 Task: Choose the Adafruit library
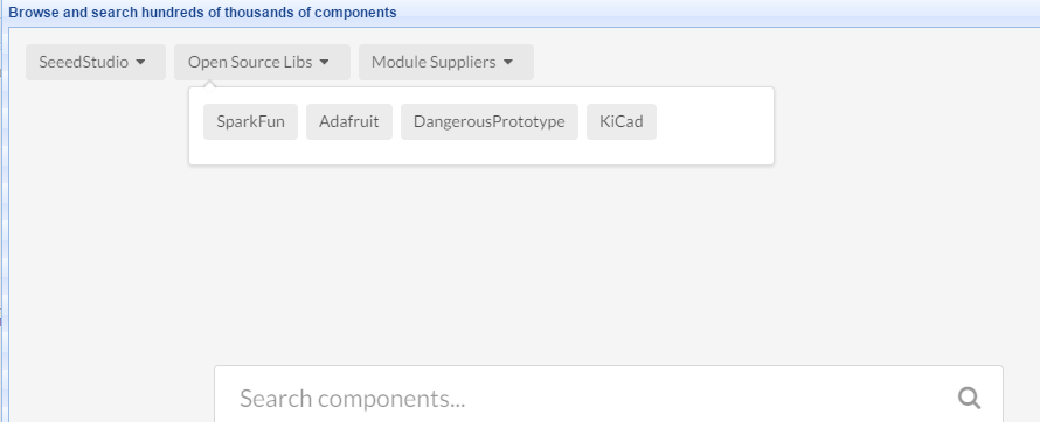click(x=349, y=122)
